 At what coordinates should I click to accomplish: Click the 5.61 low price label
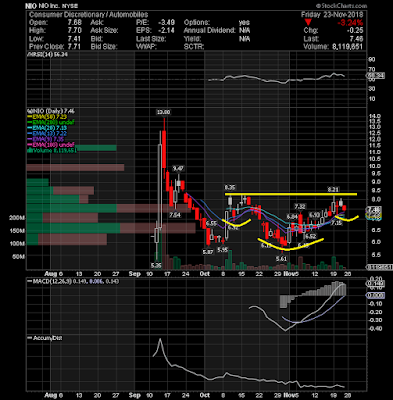click(282, 259)
